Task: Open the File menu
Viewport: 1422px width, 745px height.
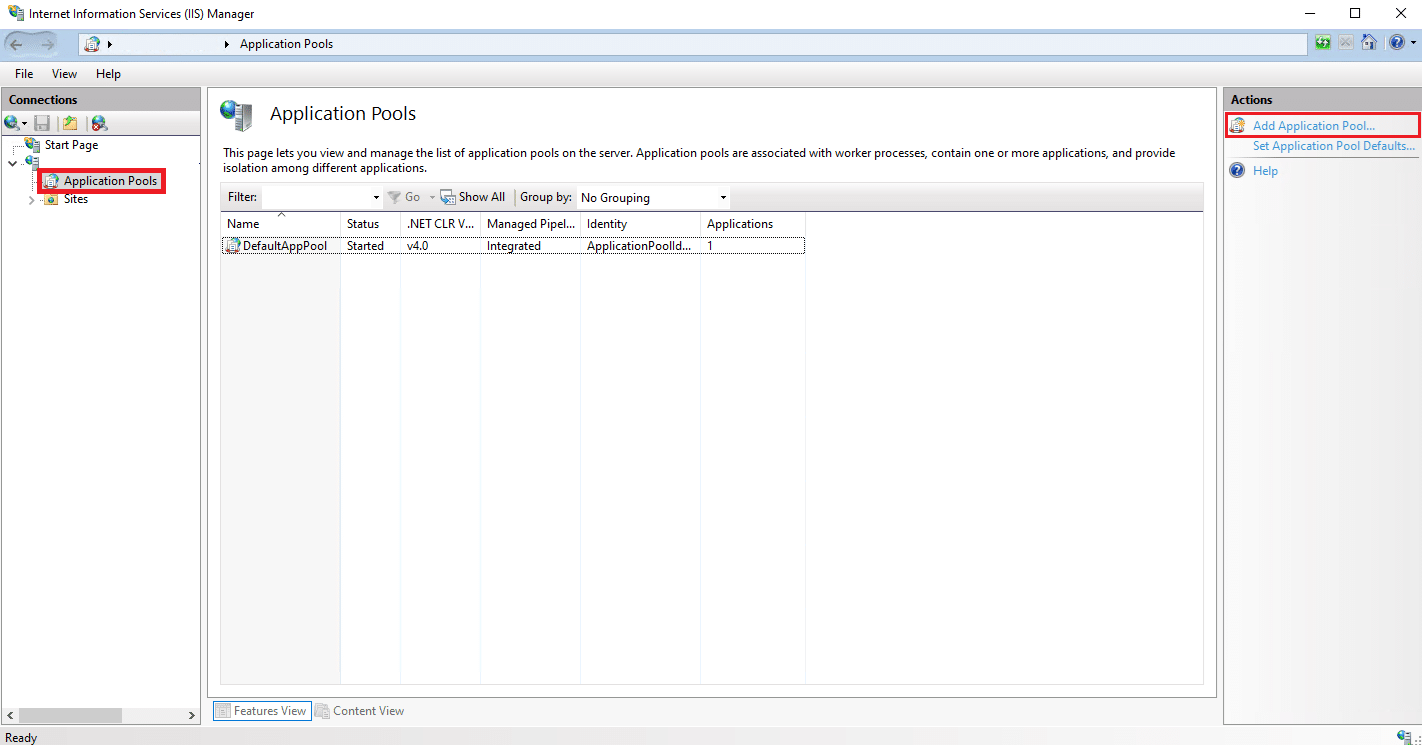Action: [24, 74]
